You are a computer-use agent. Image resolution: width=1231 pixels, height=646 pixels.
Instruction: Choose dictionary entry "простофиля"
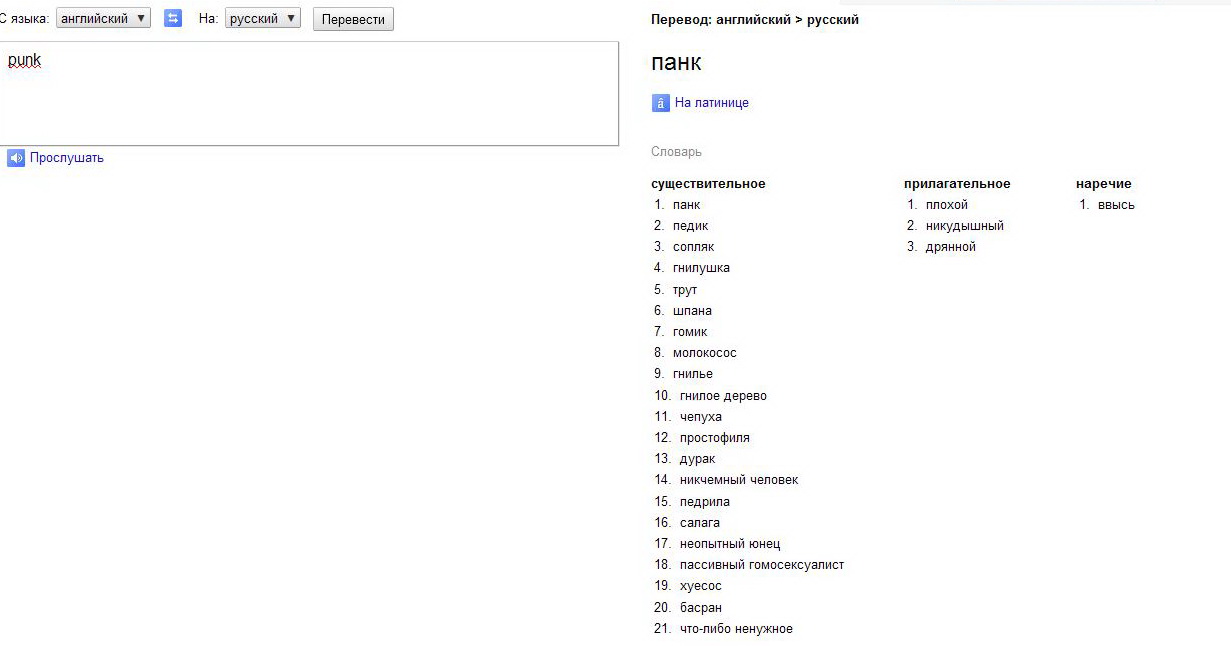tap(714, 438)
